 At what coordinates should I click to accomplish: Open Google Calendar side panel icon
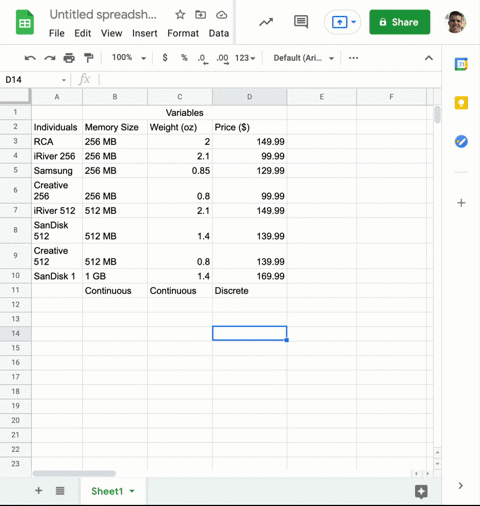pos(461,64)
